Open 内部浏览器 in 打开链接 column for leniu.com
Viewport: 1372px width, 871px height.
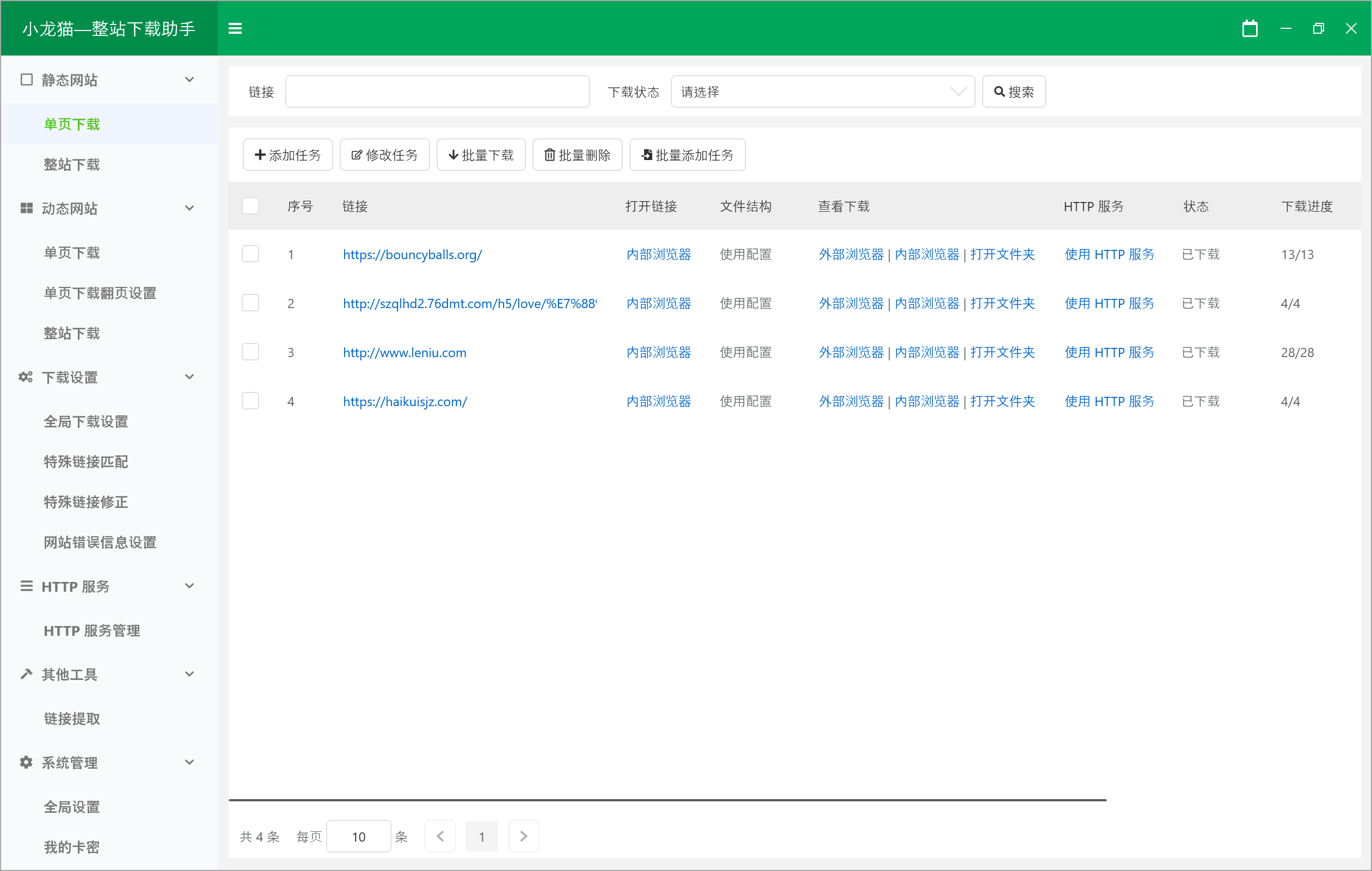click(659, 353)
